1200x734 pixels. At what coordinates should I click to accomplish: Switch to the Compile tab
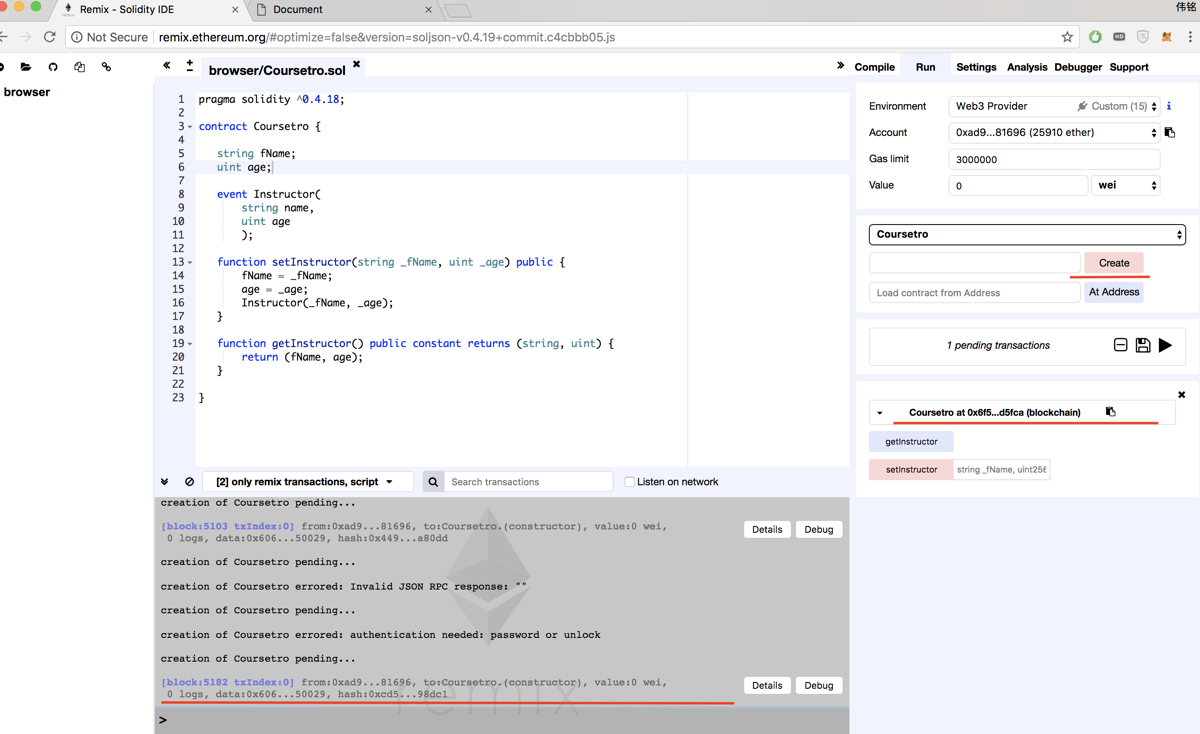pyautogui.click(x=874, y=67)
